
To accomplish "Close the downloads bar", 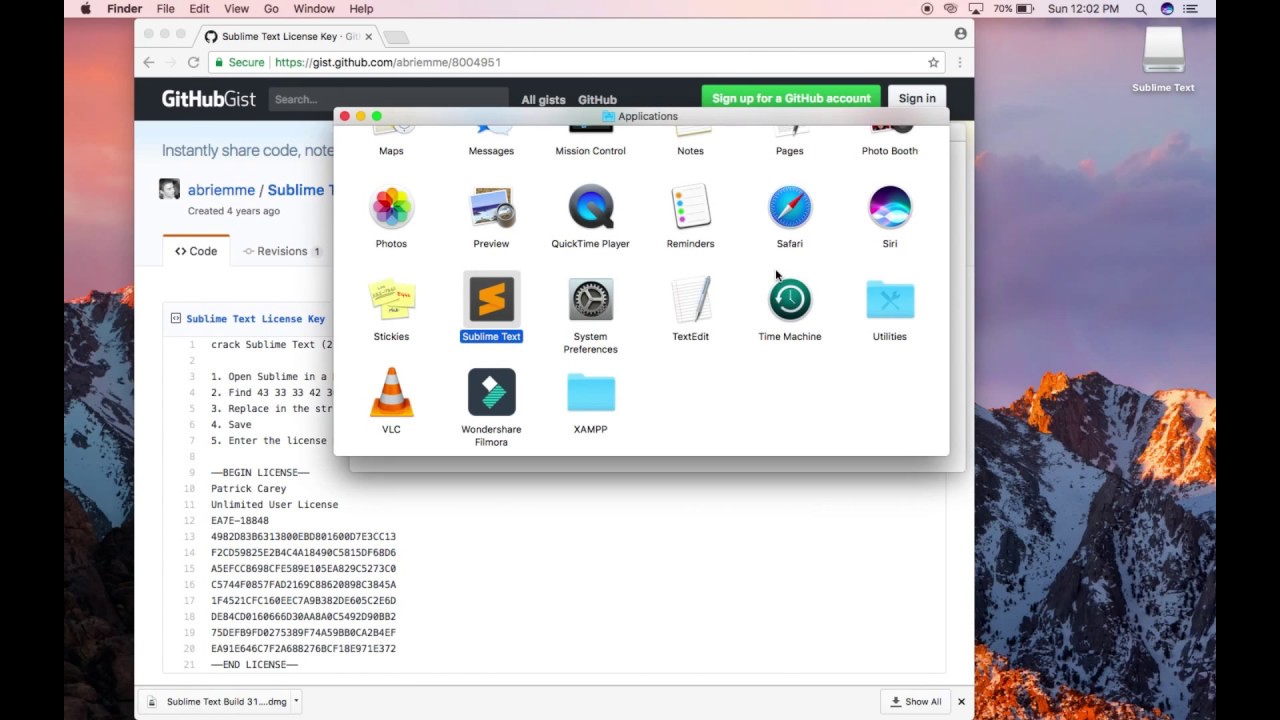I will point(961,702).
